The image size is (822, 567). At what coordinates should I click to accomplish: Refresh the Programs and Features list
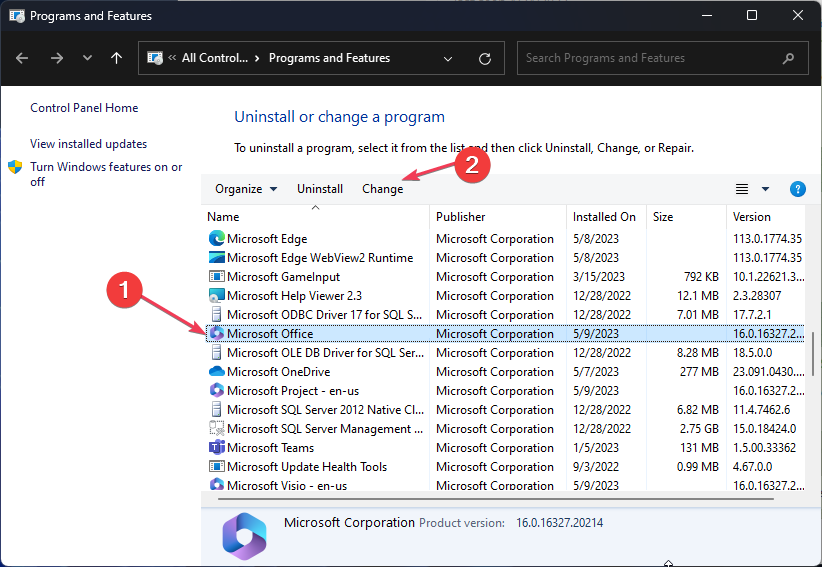point(485,58)
